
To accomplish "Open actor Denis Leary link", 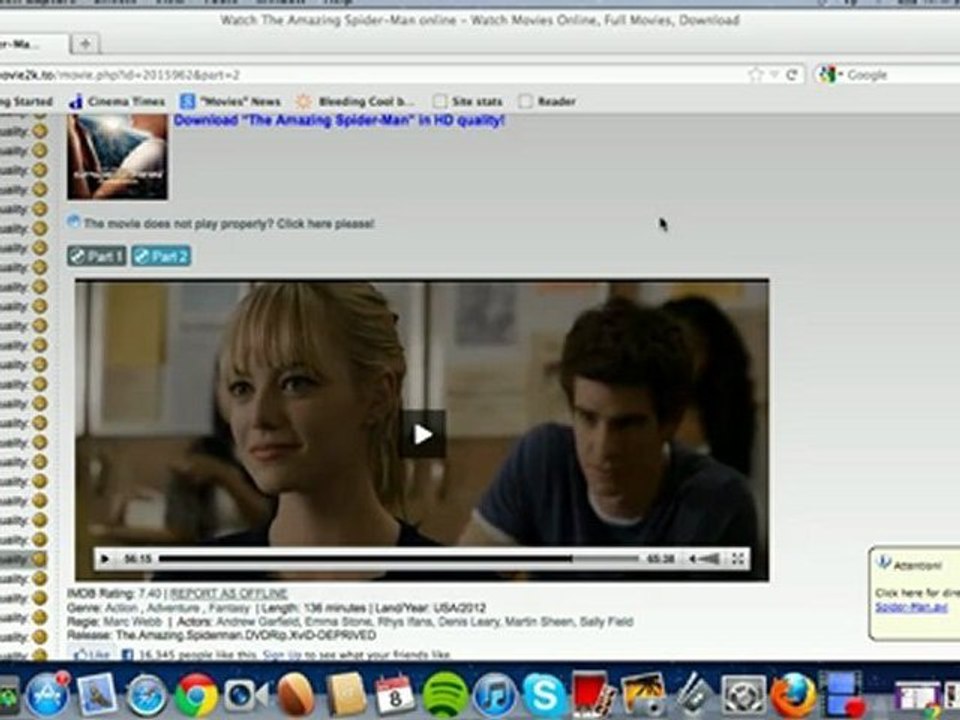I will pyautogui.click(x=470, y=621).
